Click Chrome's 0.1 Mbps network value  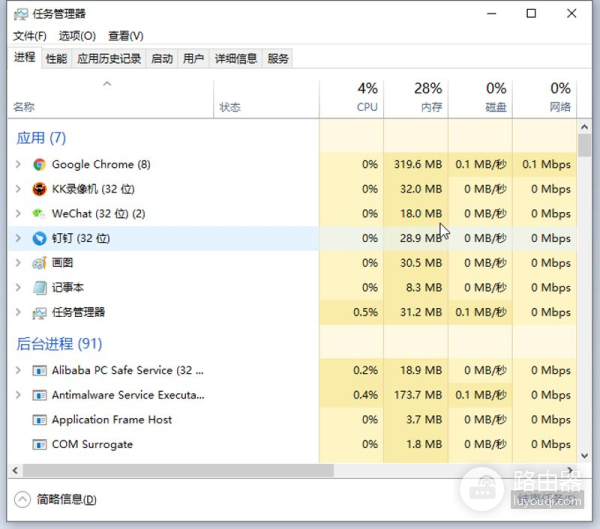tap(546, 165)
